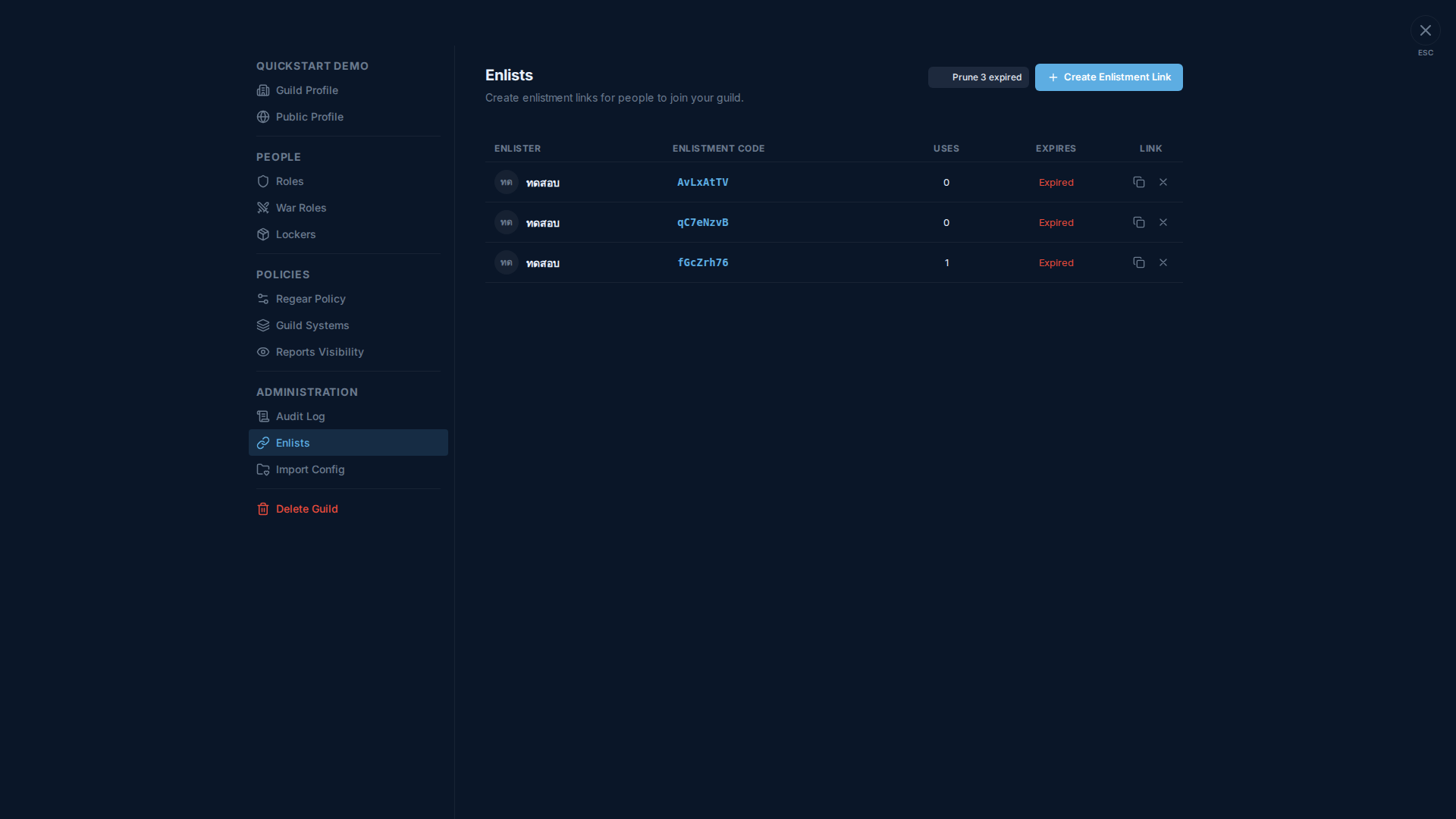This screenshot has width=1456, height=819.
Task: Go to Roles section
Action: click(x=348, y=181)
